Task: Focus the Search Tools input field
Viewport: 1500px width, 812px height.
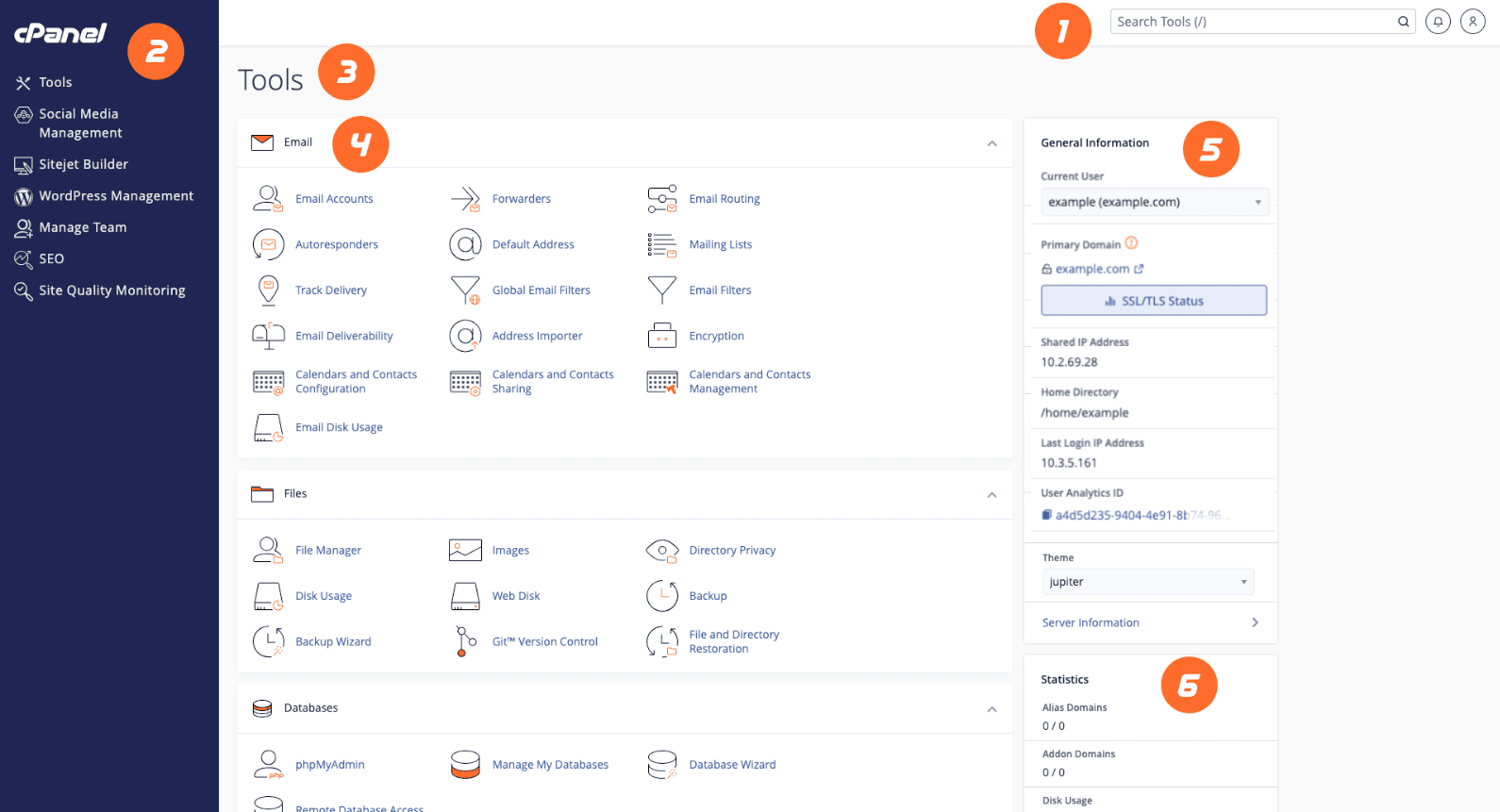Action: (x=1253, y=22)
